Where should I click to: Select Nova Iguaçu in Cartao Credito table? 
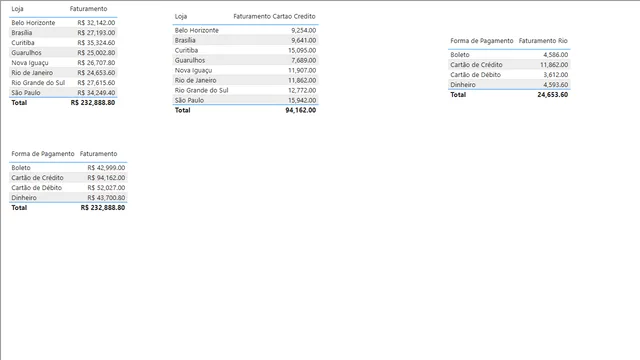(x=193, y=71)
